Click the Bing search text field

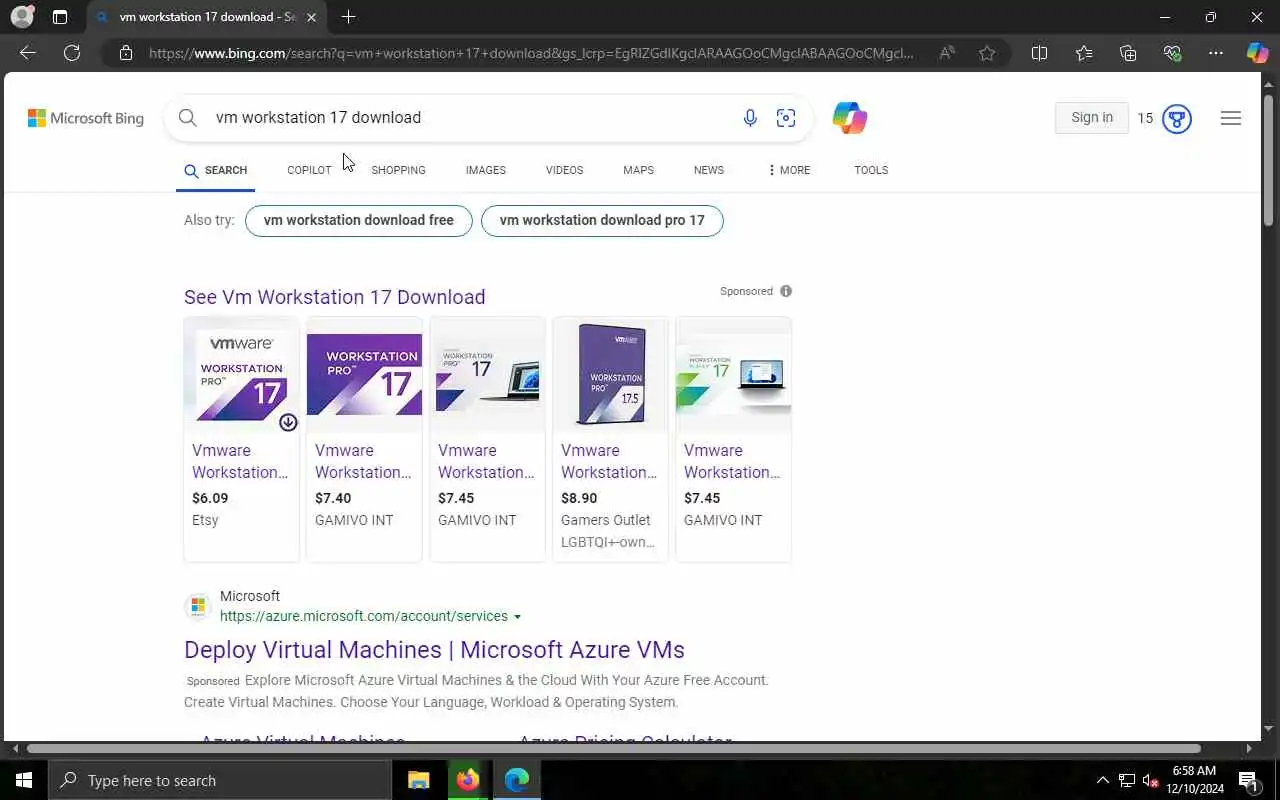(x=470, y=118)
